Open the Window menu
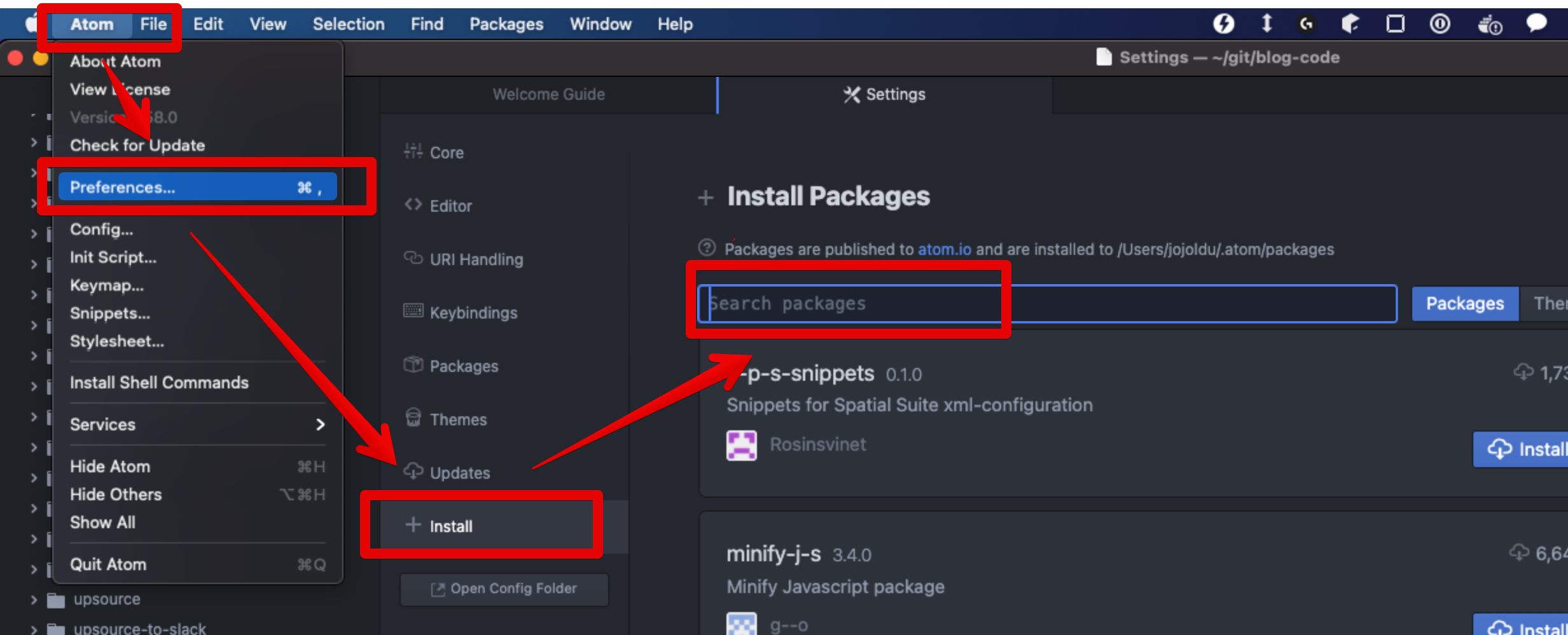 (x=600, y=24)
